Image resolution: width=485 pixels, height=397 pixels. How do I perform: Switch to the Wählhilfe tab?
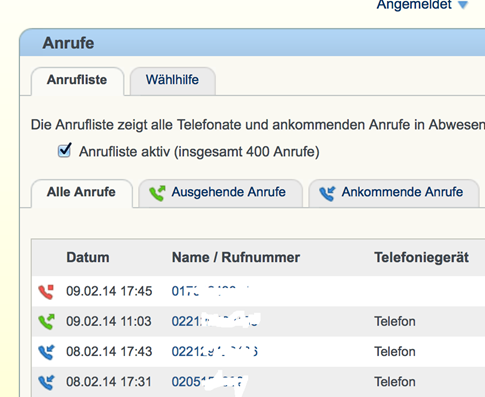[172, 81]
